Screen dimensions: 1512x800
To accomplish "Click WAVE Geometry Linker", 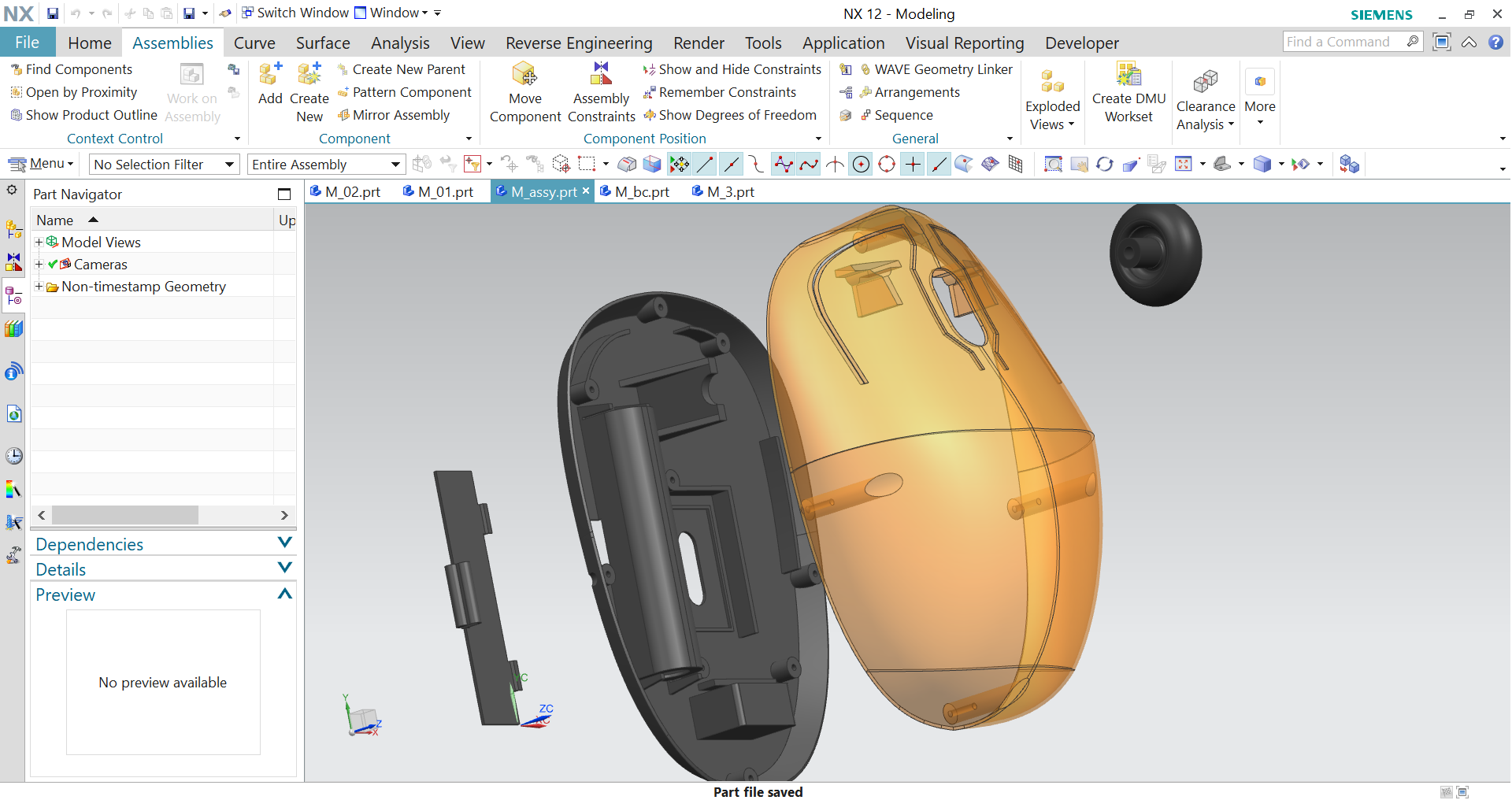I will (936, 69).
